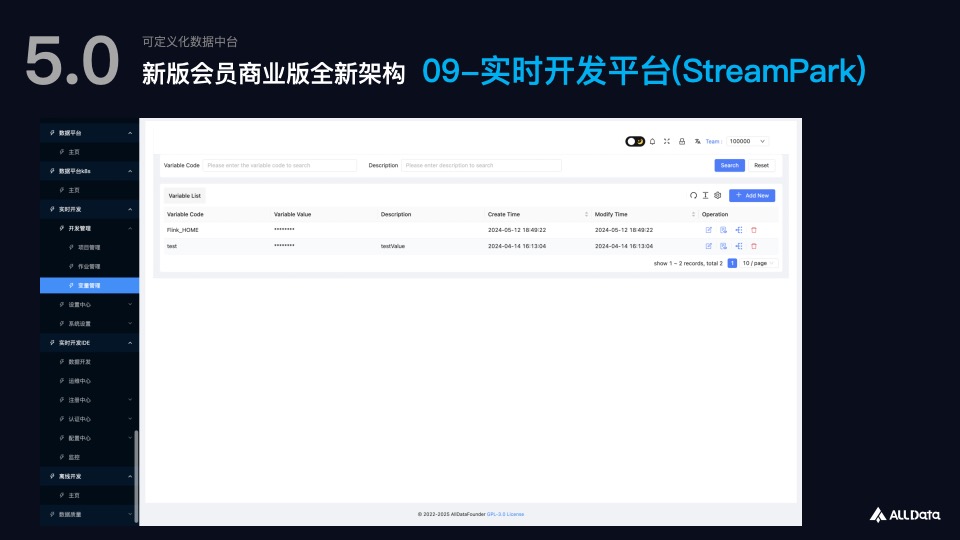The height and width of the screenshot is (540, 960).
Task: Open 监控 in the sidebar
Action: [x=89, y=457]
